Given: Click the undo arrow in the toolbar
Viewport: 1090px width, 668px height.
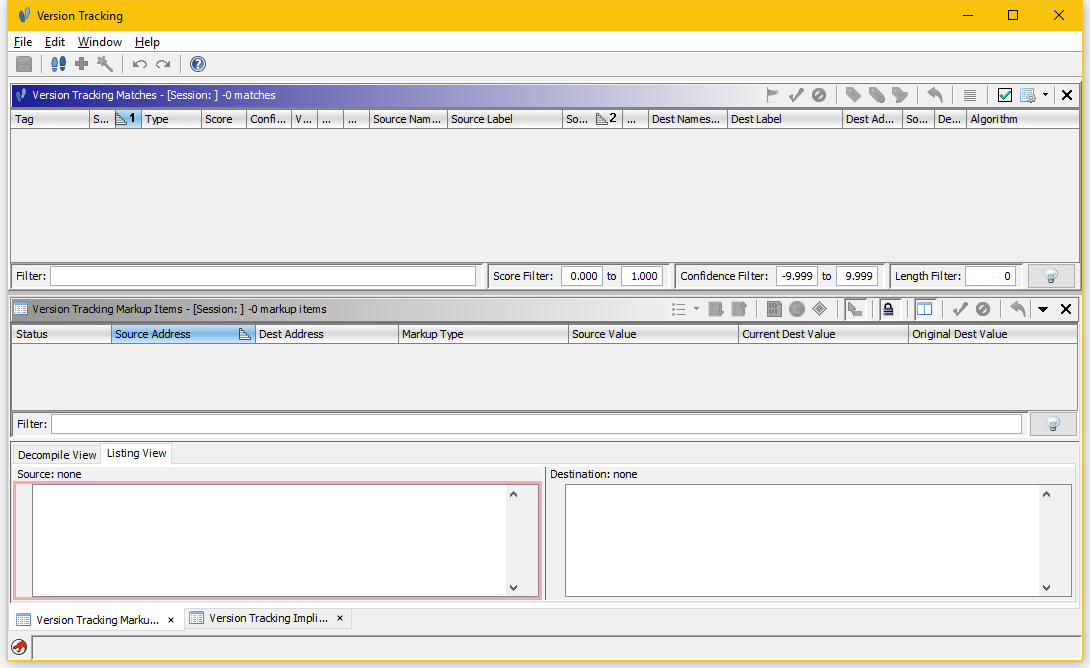Looking at the screenshot, I should (140, 64).
